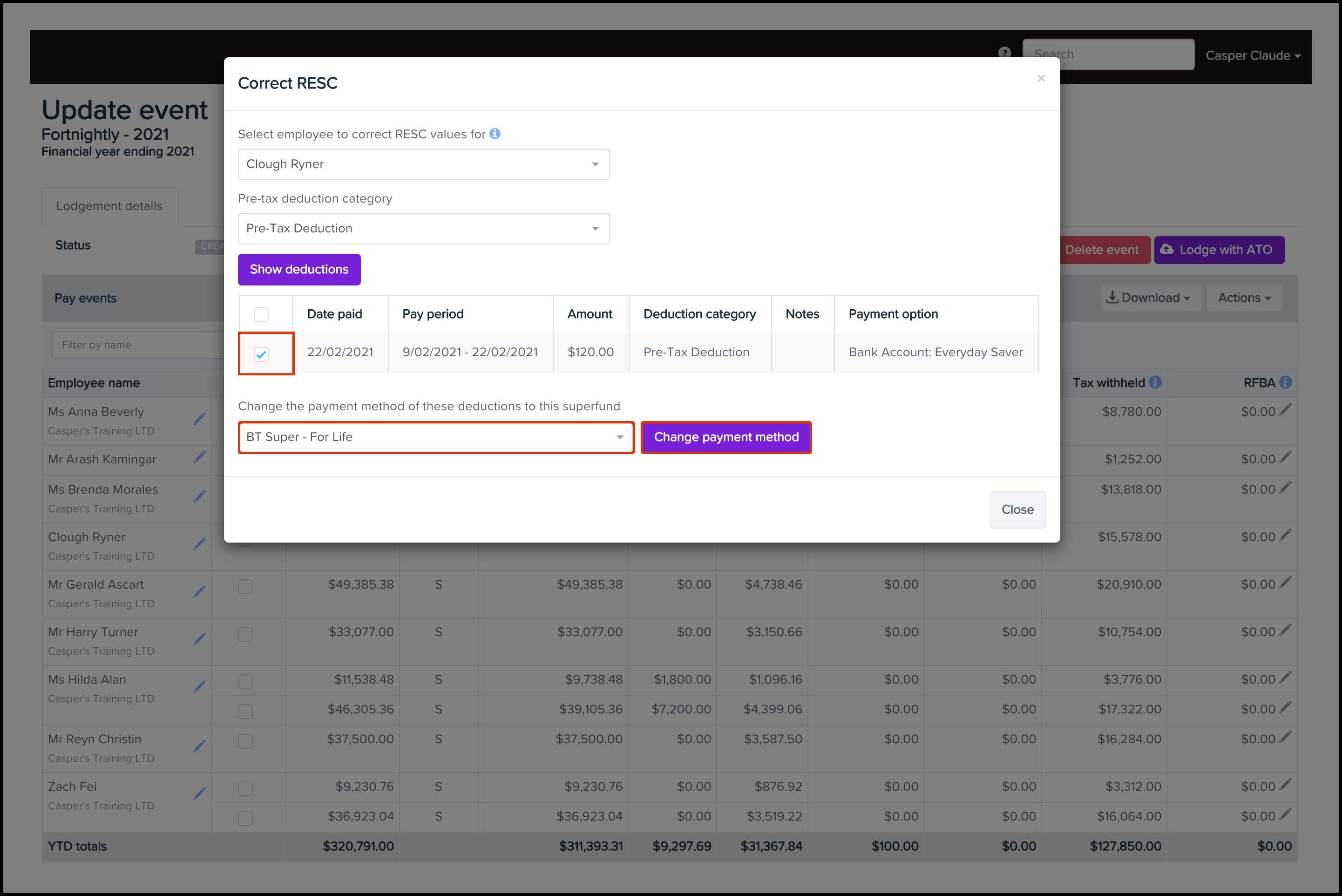This screenshot has width=1342, height=896.
Task: Click the Change payment method button
Action: (725, 437)
